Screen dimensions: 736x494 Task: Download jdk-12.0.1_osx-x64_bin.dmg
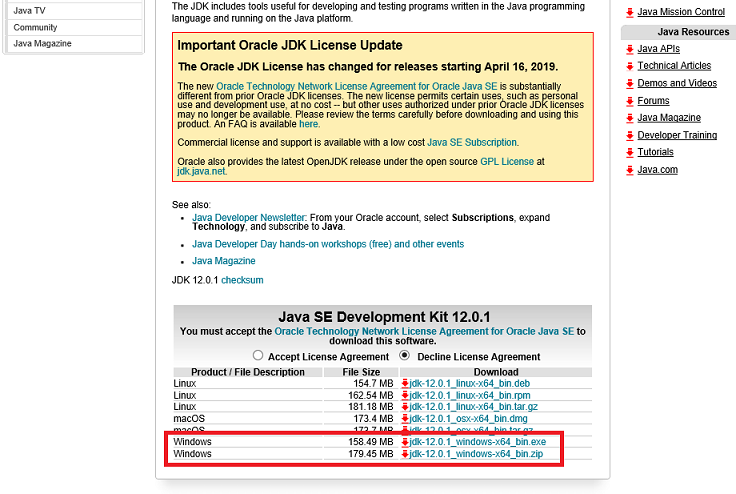(x=468, y=418)
